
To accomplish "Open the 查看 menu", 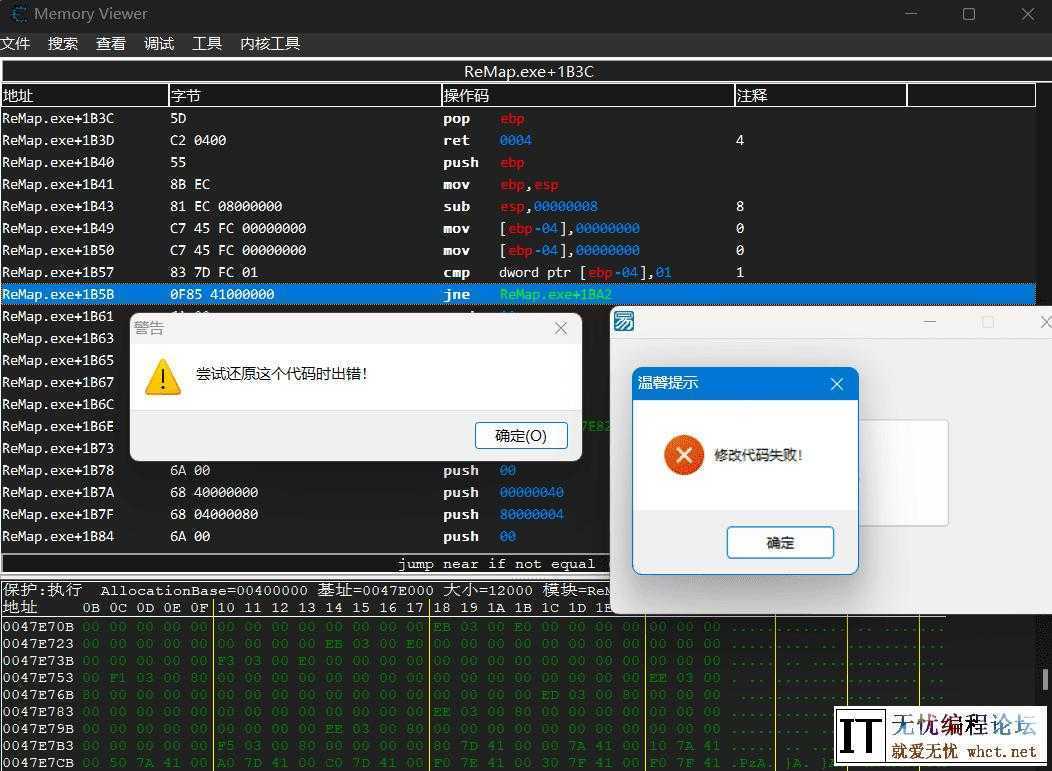I will (x=111, y=44).
